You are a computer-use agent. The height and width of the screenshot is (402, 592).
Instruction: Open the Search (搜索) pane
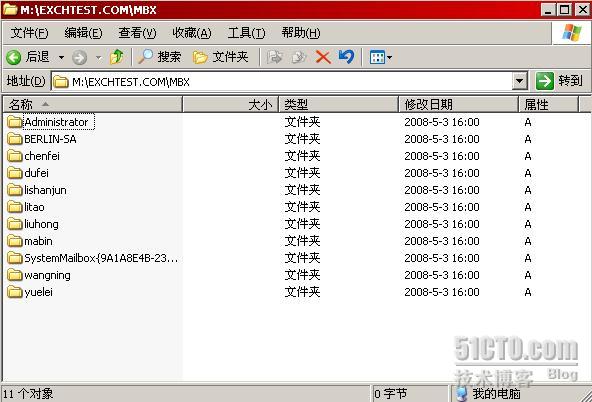coord(159,57)
